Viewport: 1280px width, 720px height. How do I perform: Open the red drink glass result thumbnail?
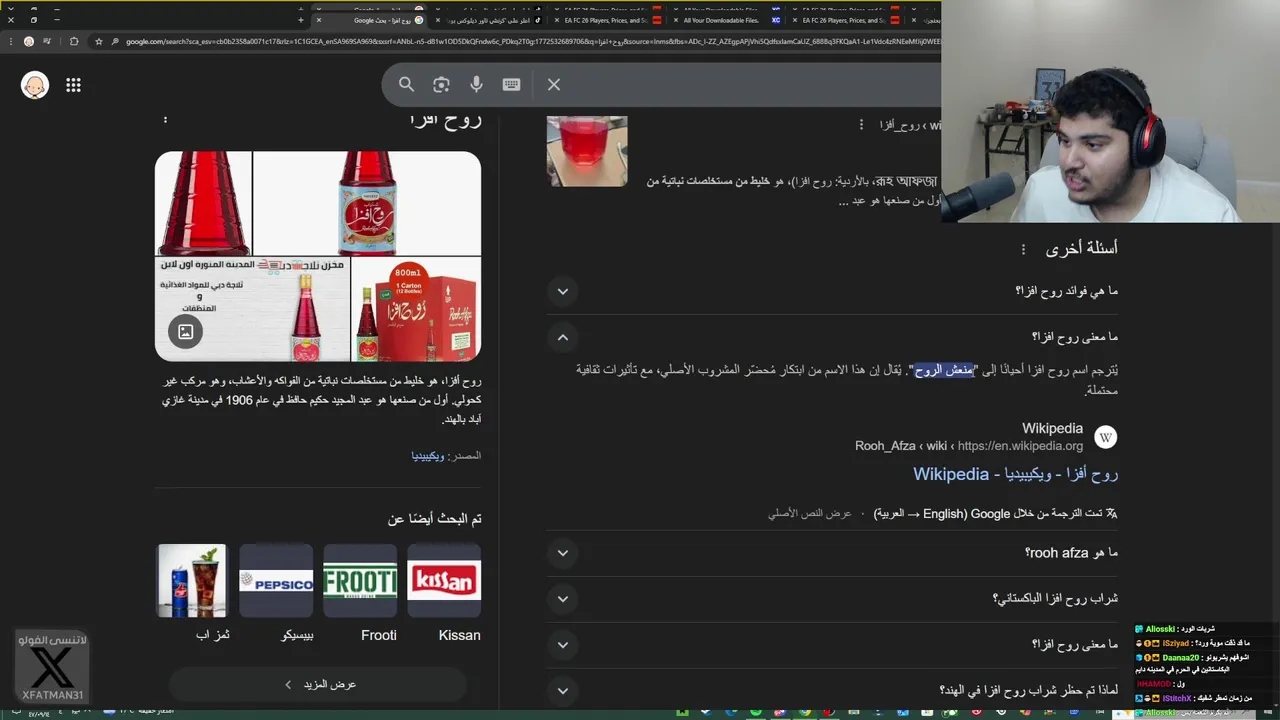click(587, 151)
